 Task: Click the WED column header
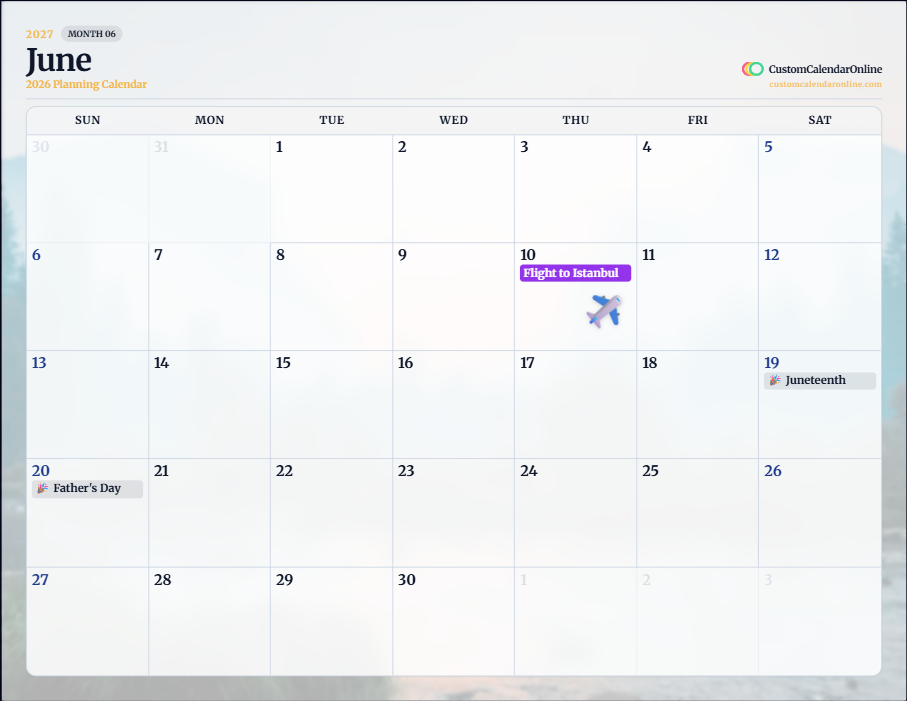tap(454, 120)
